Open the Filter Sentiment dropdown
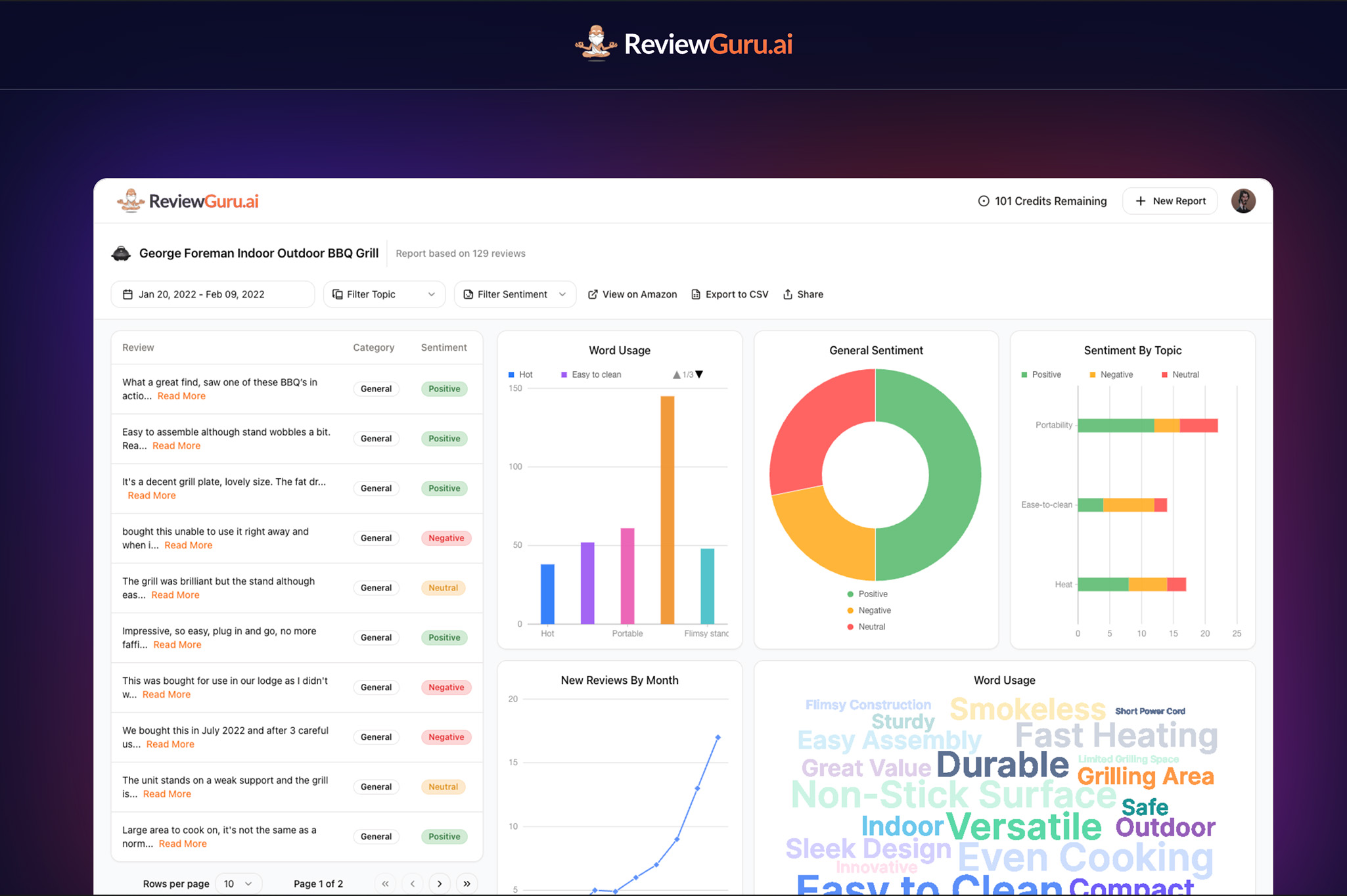Screen dimensions: 1347x896 click(515, 294)
